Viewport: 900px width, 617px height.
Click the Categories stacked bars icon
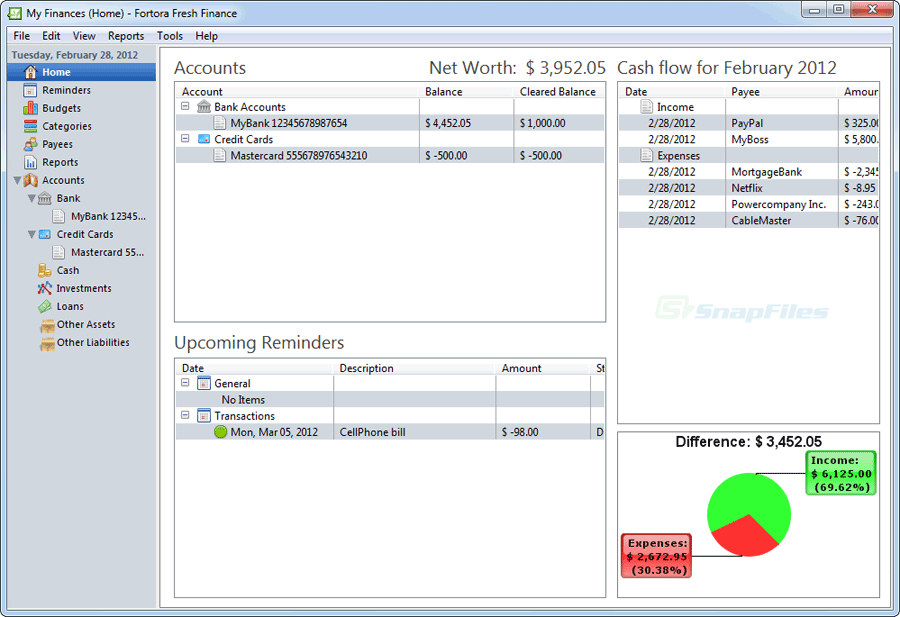click(30, 126)
